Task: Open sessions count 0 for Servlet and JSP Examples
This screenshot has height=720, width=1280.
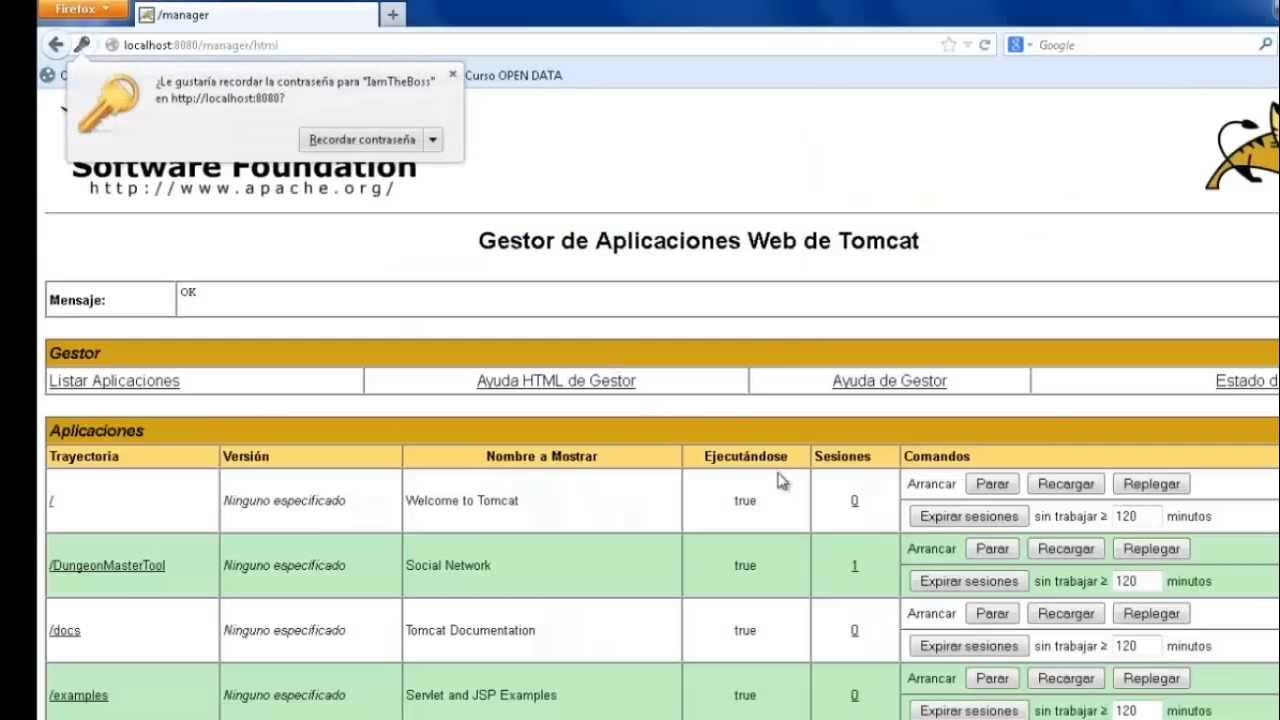Action: pyautogui.click(x=854, y=696)
